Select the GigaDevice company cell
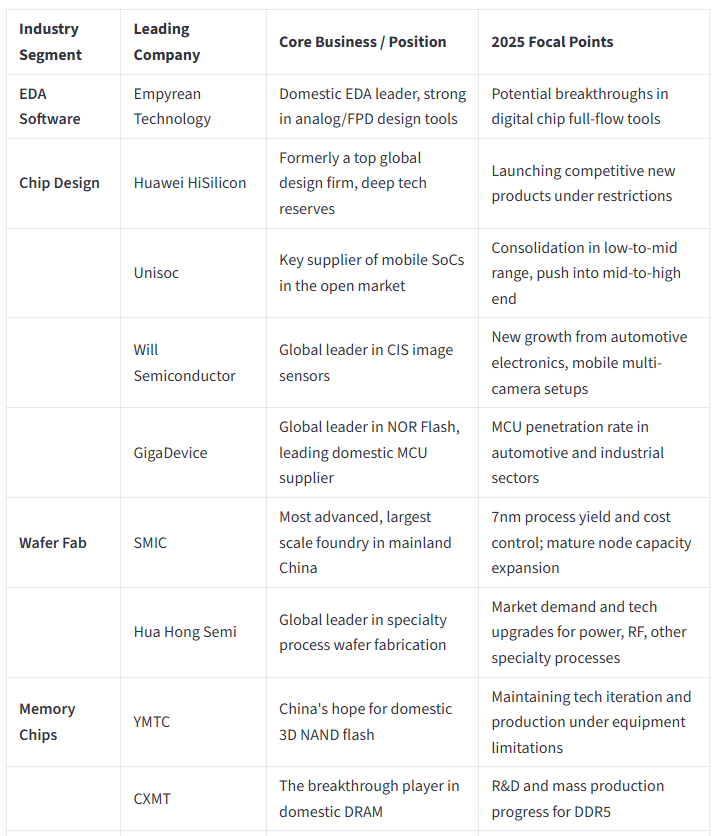The height and width of the screenshot is (836, 713). coord(170,453)
